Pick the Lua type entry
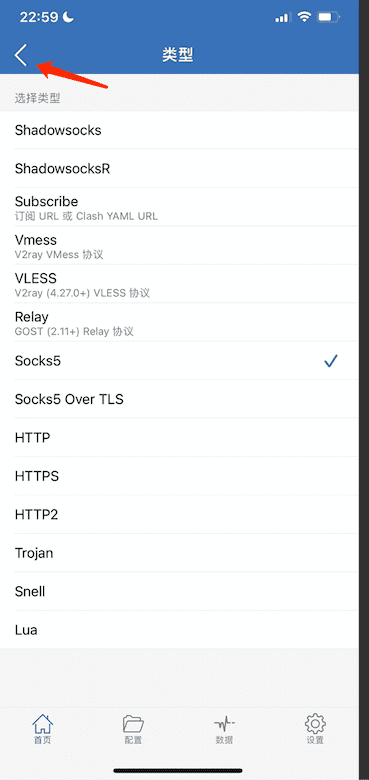The width and height of the screenshot is (369, 780). [179, 630]
